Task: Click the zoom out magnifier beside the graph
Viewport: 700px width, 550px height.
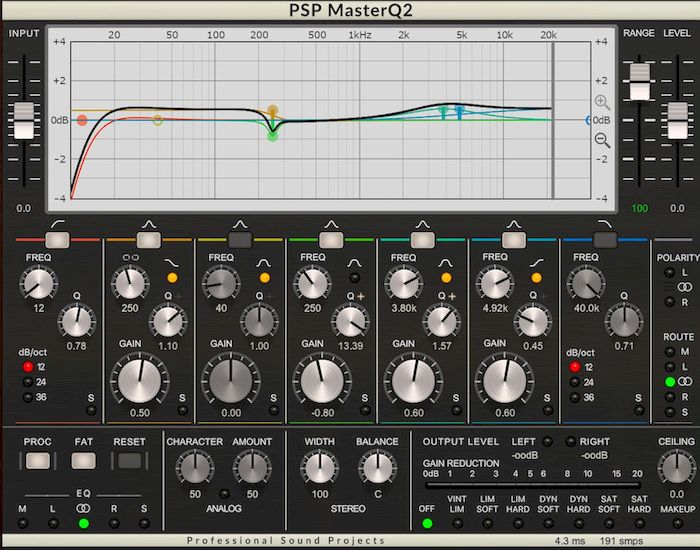Action: (x=602, y=140)
